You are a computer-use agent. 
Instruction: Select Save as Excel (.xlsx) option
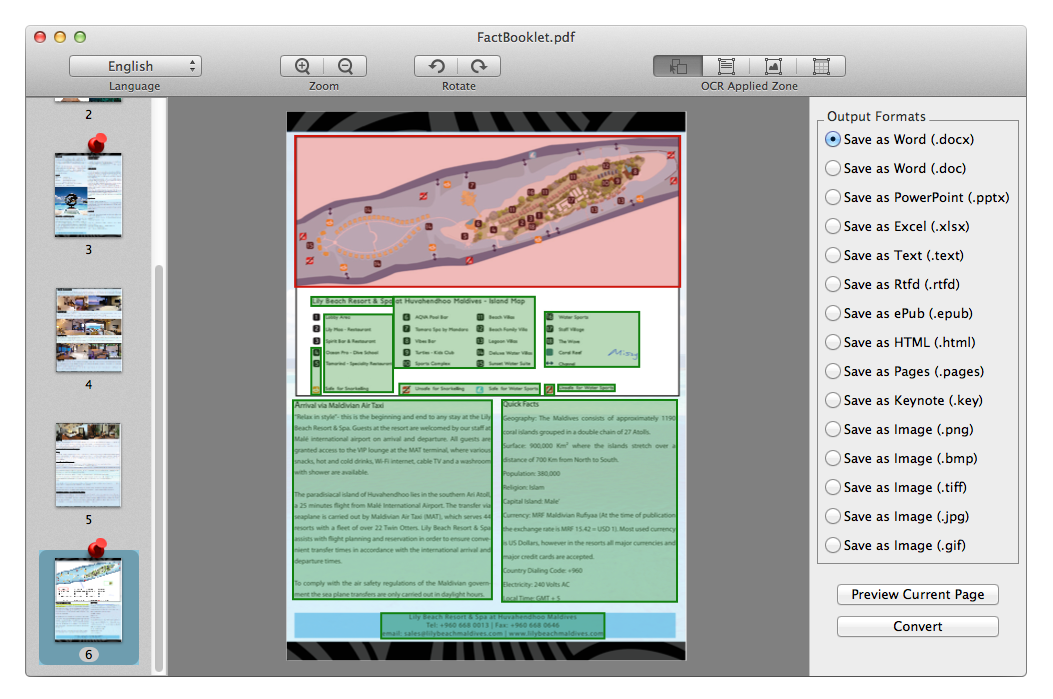pos(897,226)
